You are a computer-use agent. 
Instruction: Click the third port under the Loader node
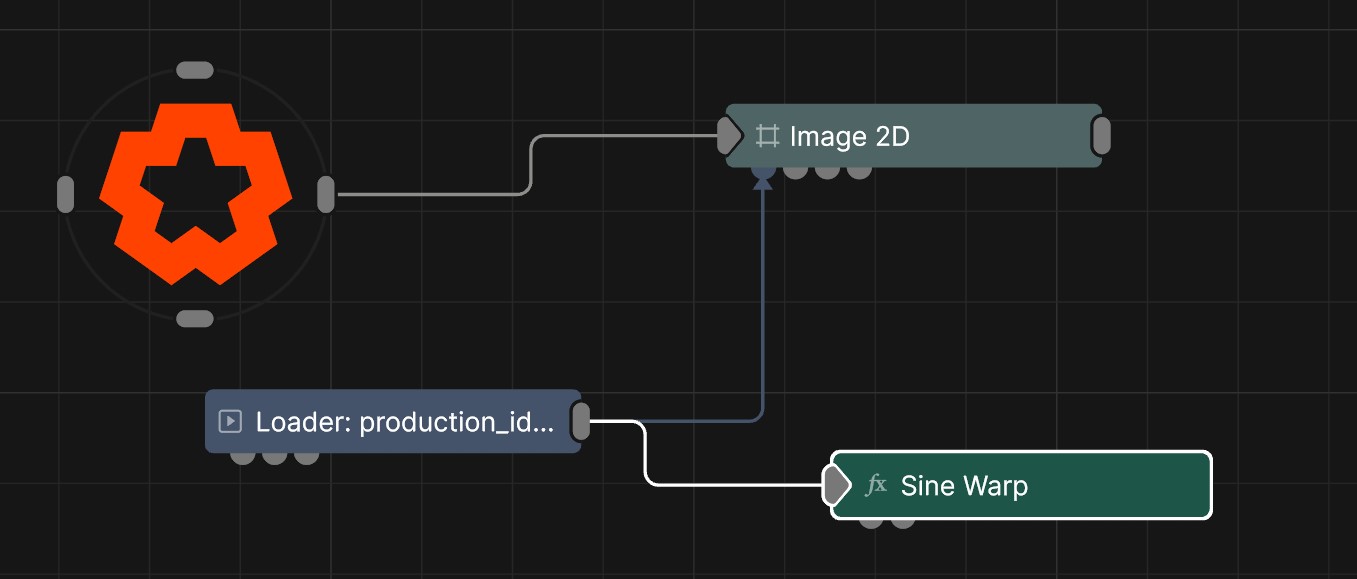307,458
